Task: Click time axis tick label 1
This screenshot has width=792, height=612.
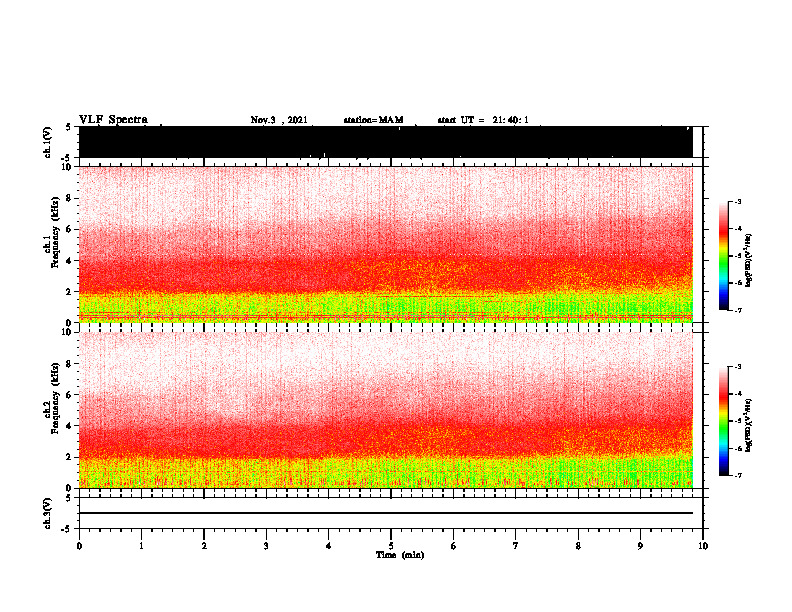Action: [x=141, y=546]
